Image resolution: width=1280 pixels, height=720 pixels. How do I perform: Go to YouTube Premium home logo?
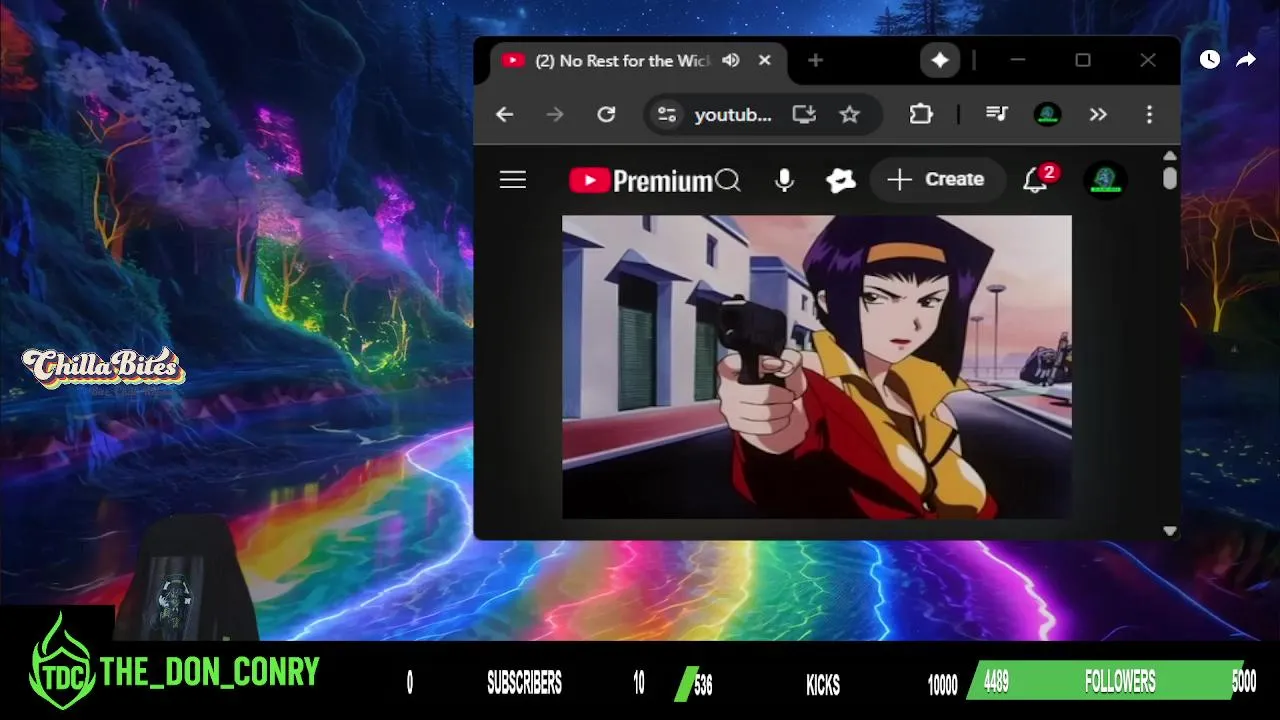click(x=641, y=180)
